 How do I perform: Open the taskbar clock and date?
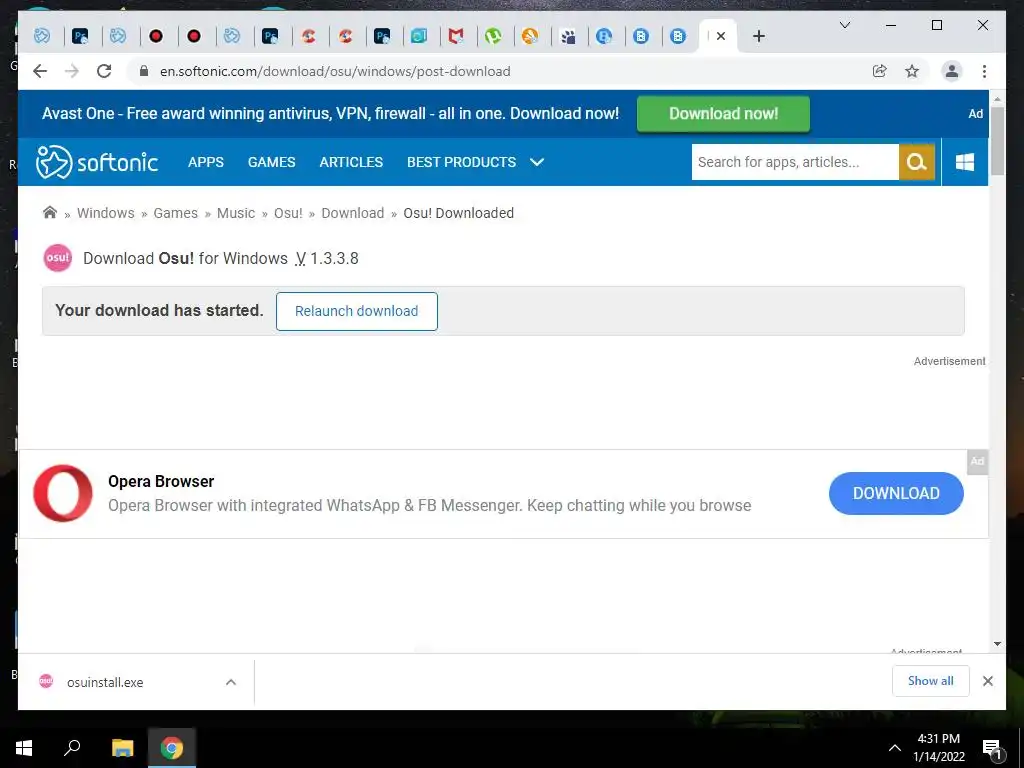click(x=938, y=748)
